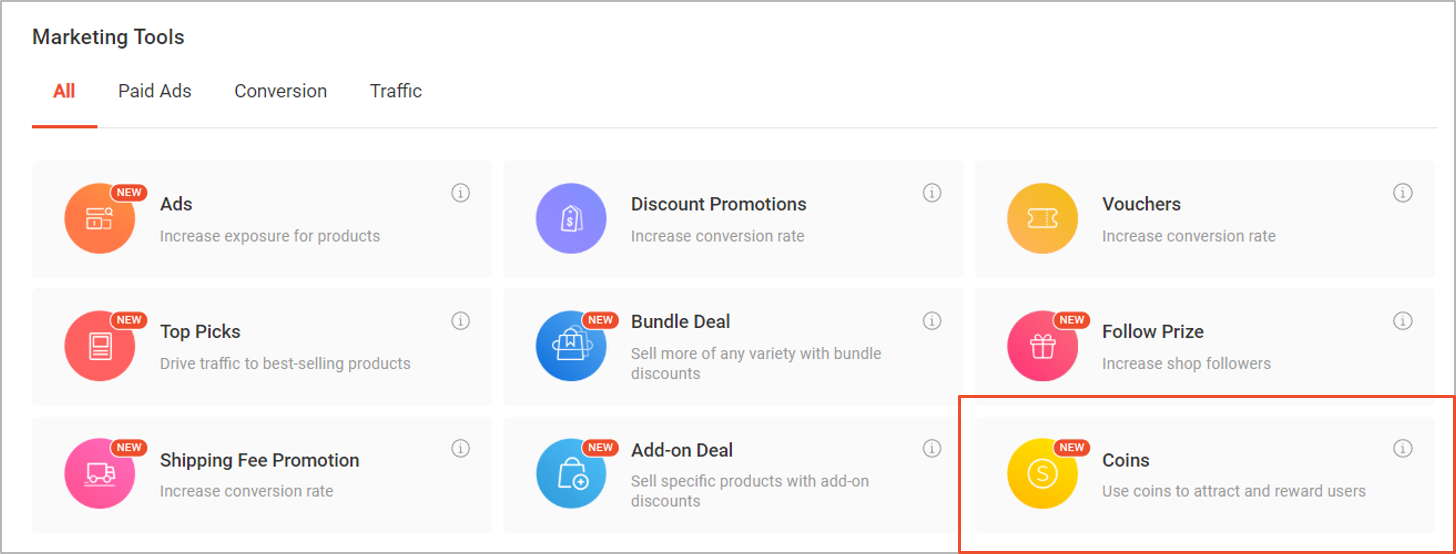
Task: Click the Add-on Deal bag icon
Action: [571, 474]
